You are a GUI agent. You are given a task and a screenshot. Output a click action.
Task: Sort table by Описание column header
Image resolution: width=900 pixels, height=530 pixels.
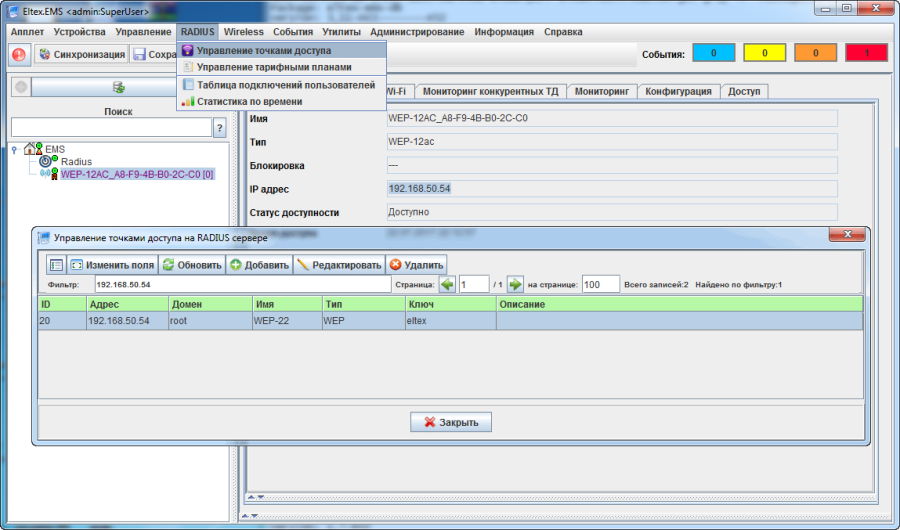(x=679, y=304)
